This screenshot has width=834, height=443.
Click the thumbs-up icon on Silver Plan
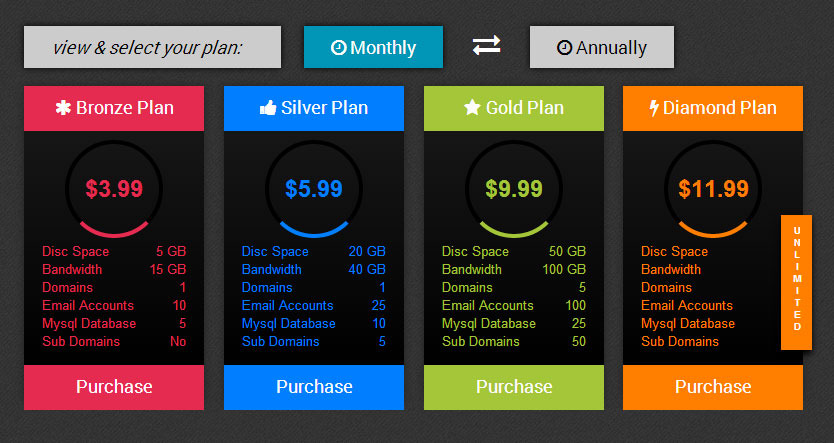(268, 108)
